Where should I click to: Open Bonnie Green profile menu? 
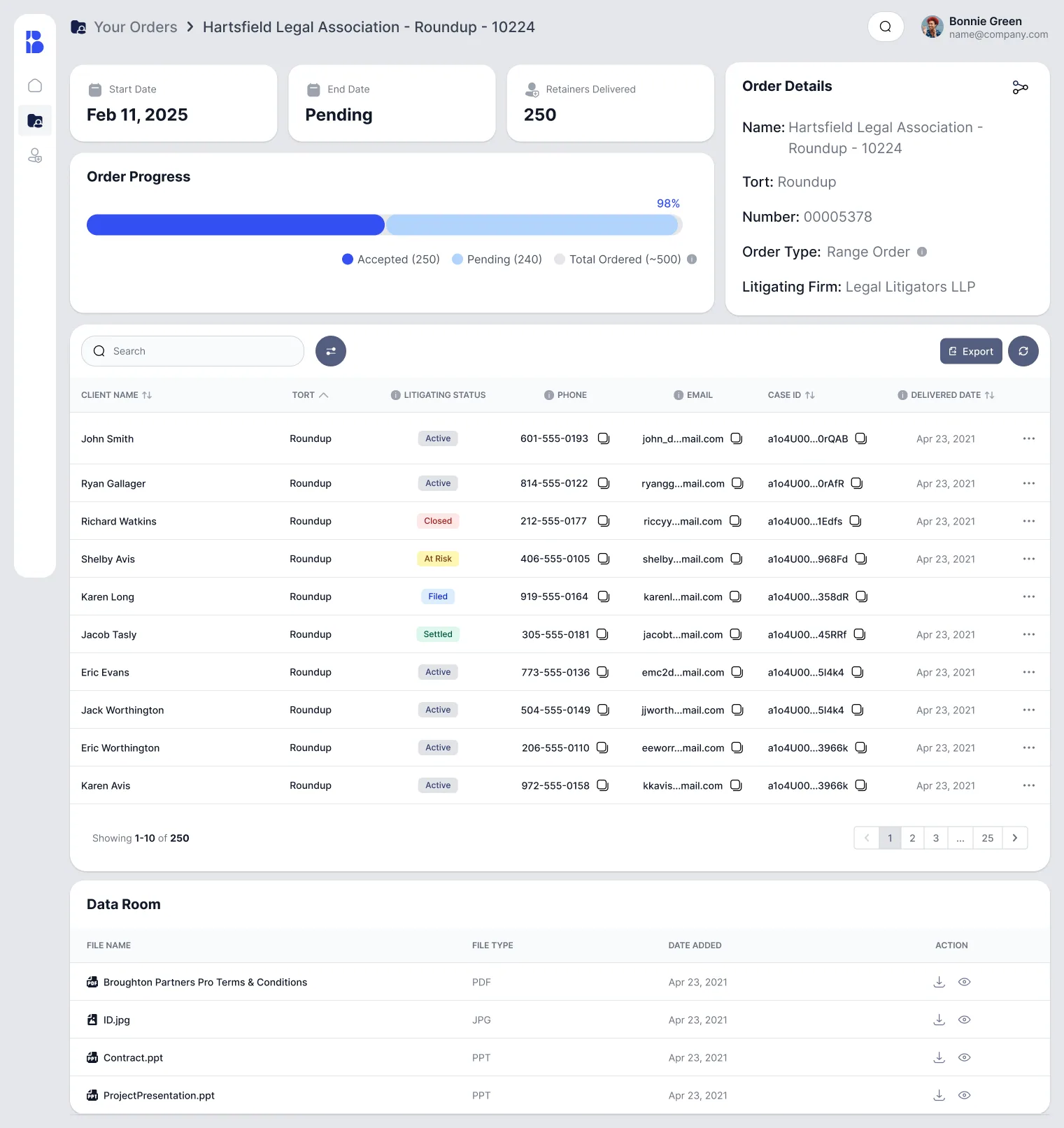[985, 27]
